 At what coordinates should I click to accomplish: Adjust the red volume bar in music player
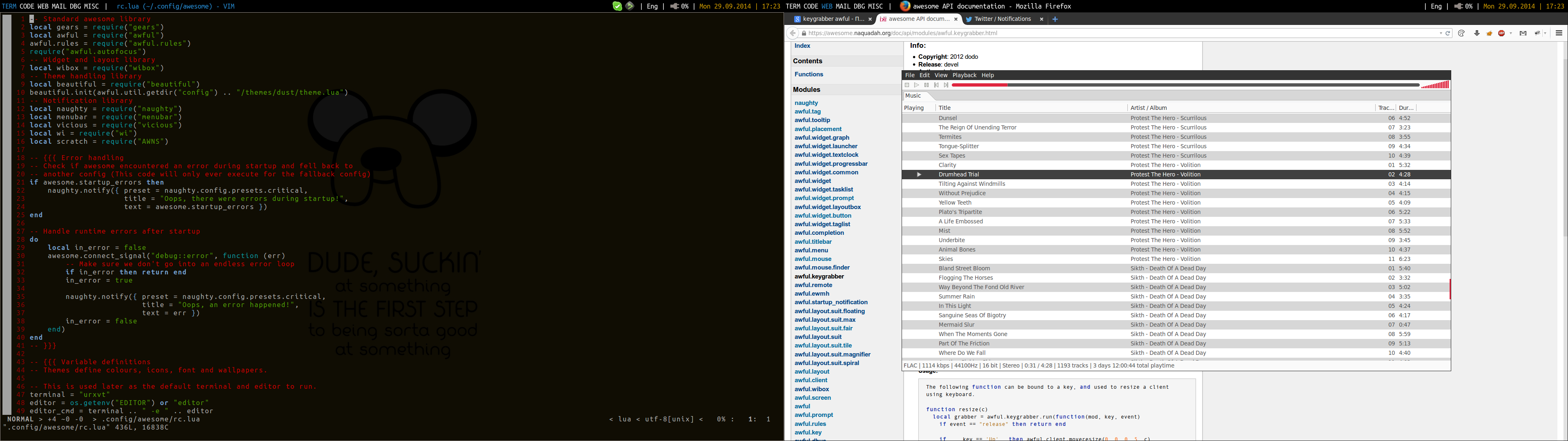tap(1435, 85)
